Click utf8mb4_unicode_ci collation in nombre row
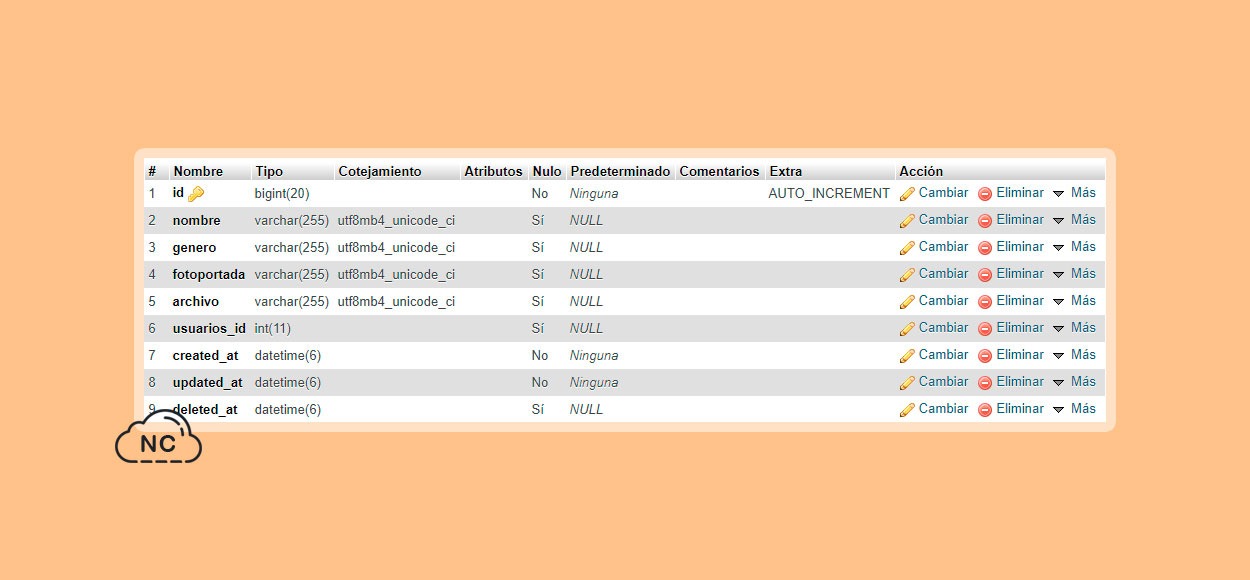 (396, 220)
